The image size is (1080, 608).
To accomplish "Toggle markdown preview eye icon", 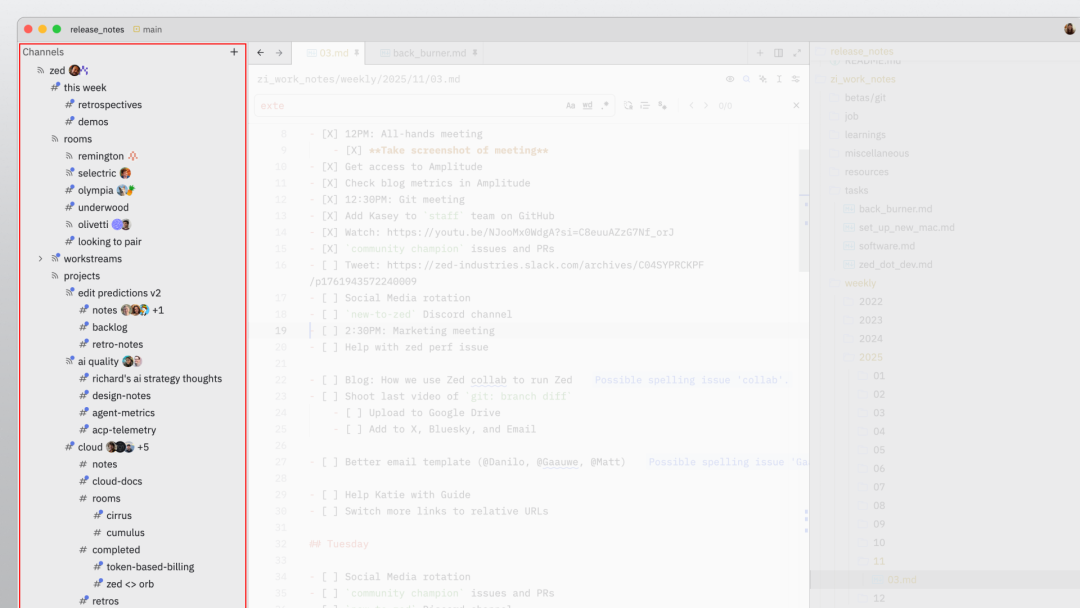I will [729, 79].
